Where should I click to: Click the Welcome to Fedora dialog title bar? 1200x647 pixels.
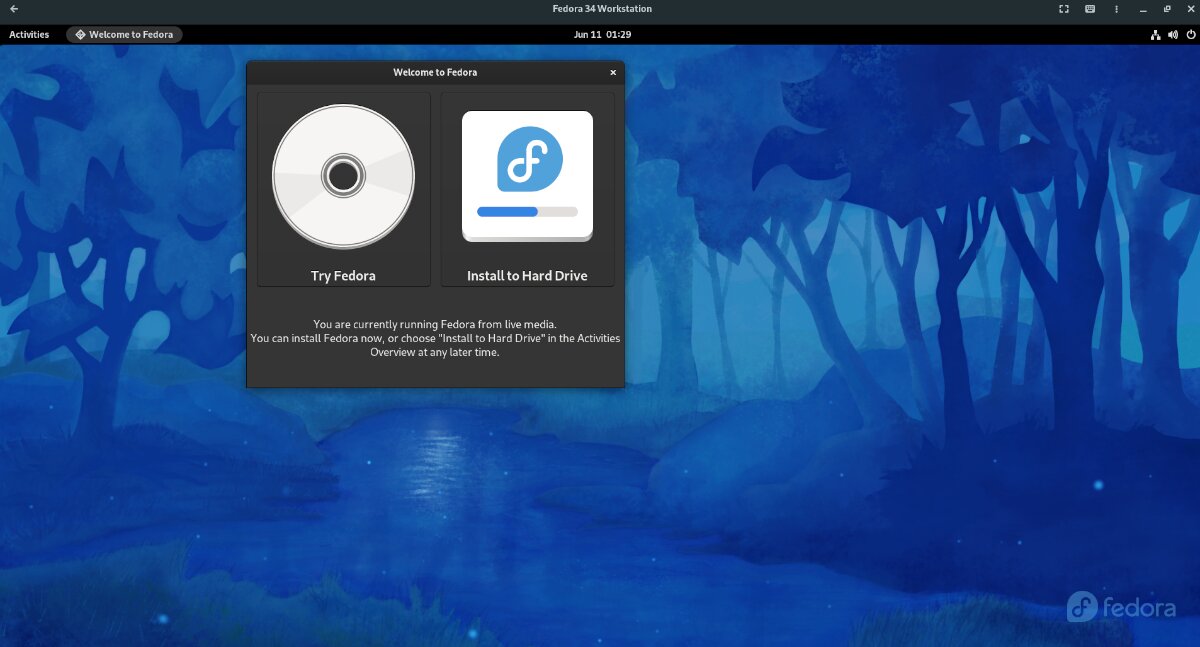pyautogui.click(x=434, y=73)
